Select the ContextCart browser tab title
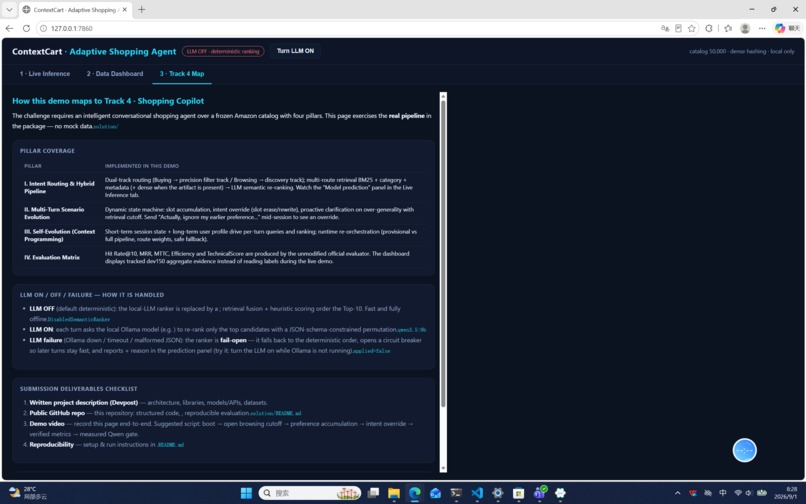806x504 pixels. [x=75, y=9]
